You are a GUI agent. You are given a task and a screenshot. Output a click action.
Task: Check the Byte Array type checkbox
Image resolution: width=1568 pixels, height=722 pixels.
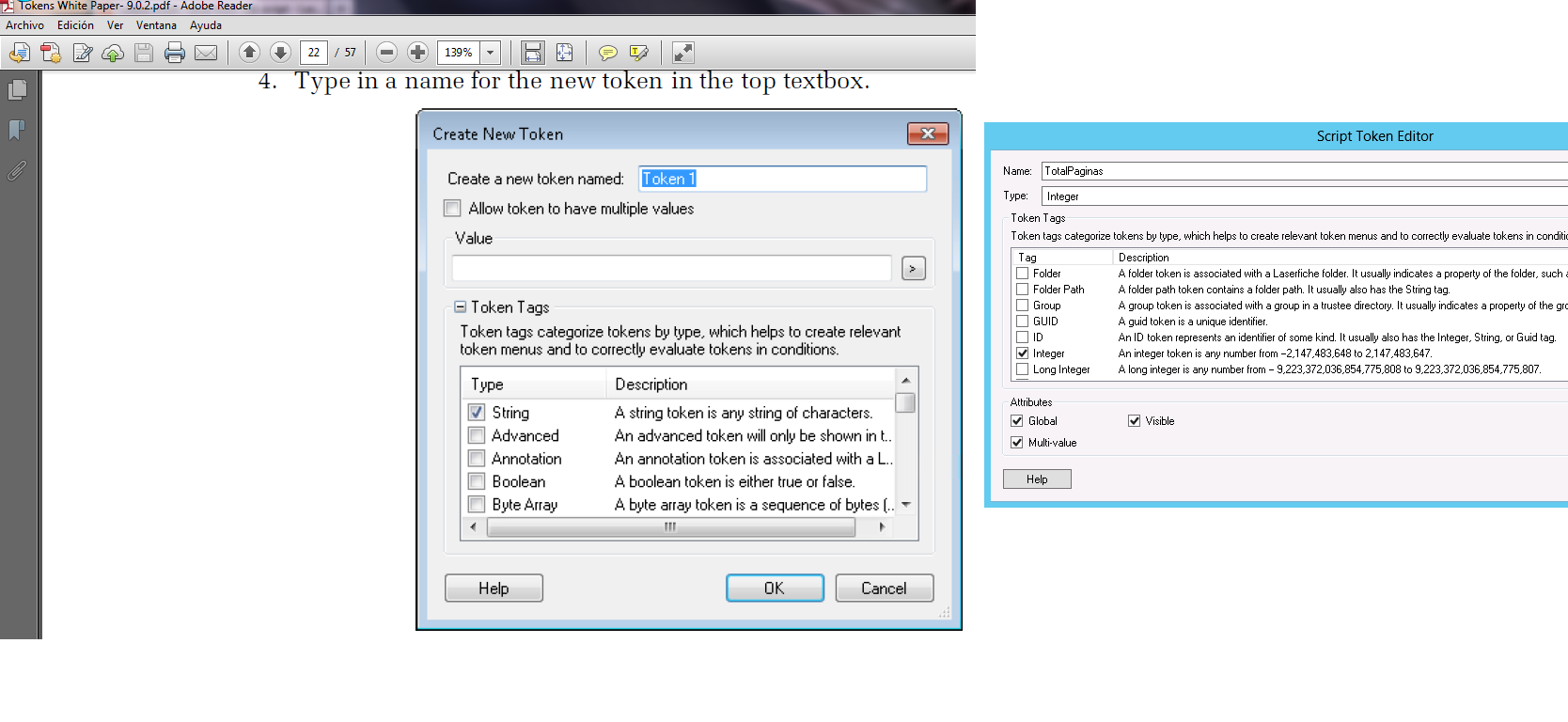(477, 505)
